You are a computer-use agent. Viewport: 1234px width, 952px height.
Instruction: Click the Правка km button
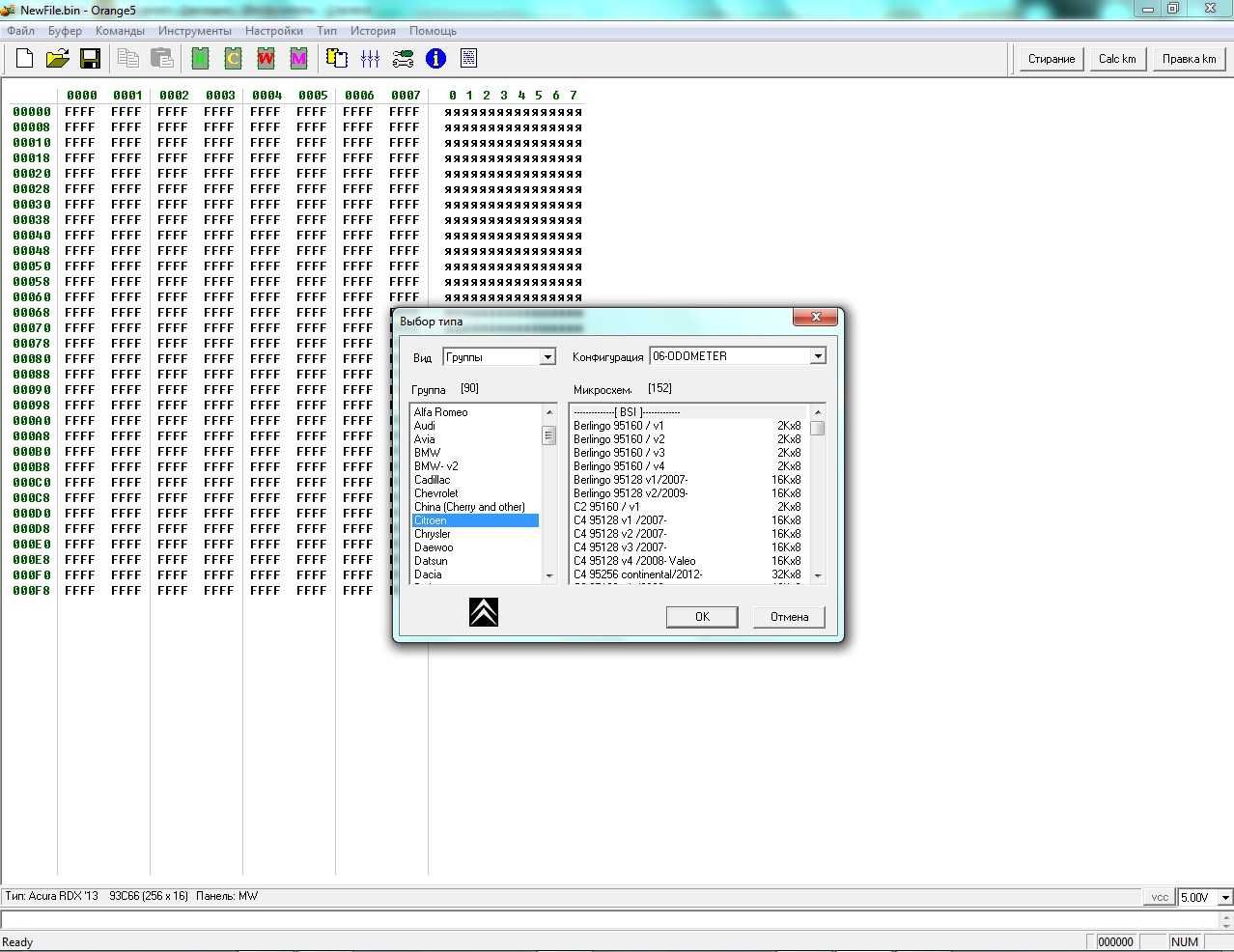pos(1189,59)
